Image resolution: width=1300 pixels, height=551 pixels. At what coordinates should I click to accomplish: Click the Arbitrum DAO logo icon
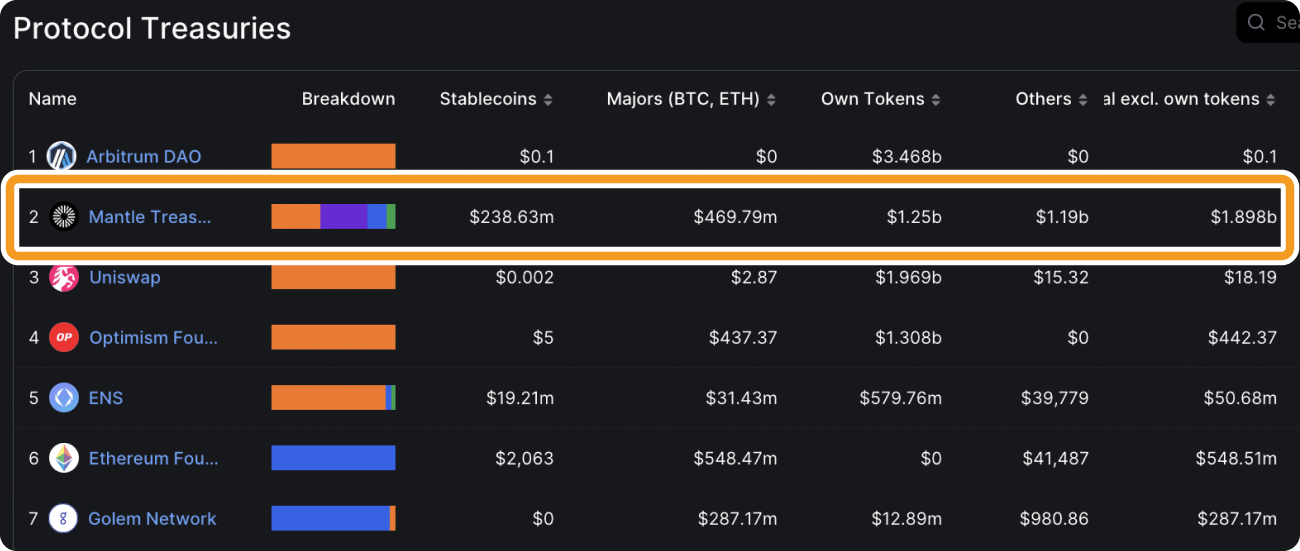coord(62,156)
